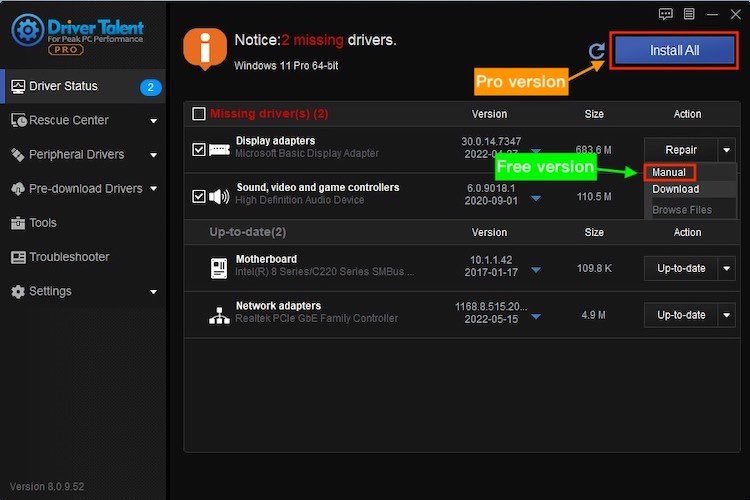This screenshot has height=500, width=750.
Task: Click the Rescue Center icon
Action: pyautogui.click(x=19, y=121)
